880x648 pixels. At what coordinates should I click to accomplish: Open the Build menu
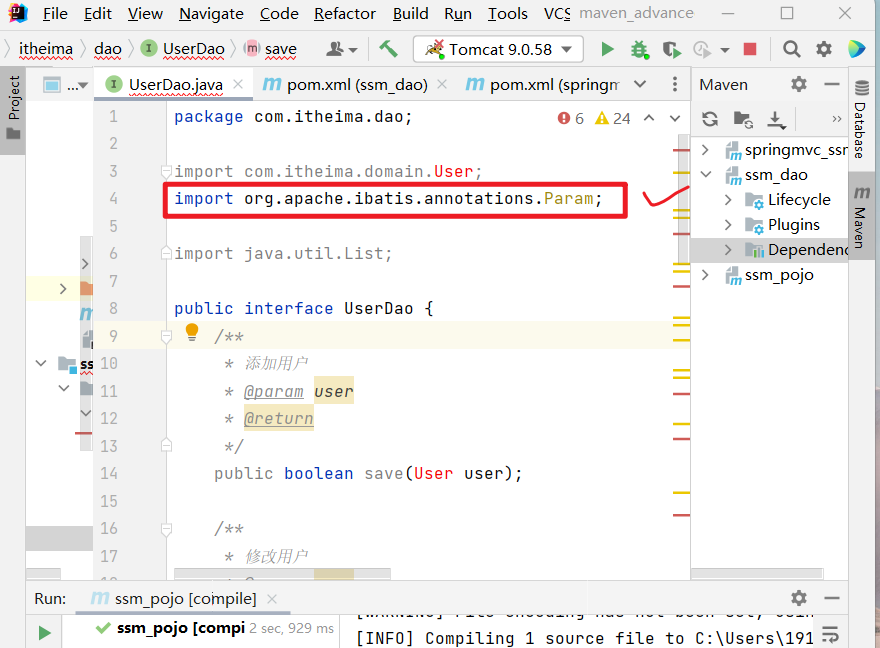(x=410, y=13)
